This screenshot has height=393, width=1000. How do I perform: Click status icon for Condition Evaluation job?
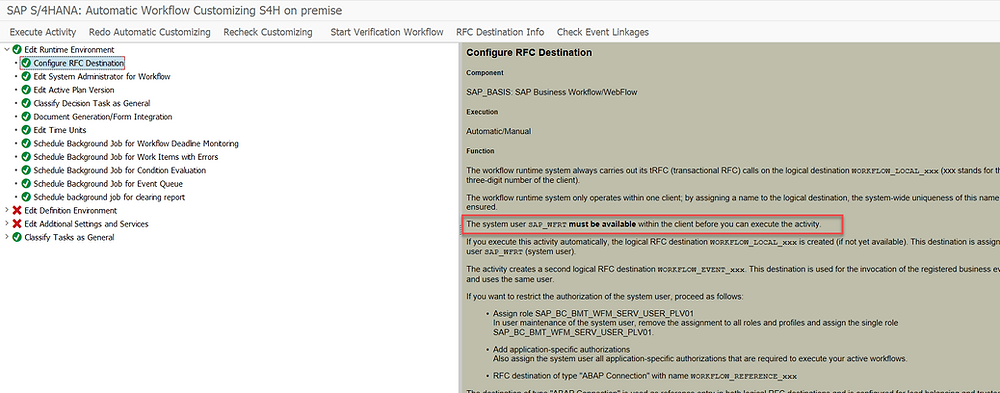click(x=26, y=170)
